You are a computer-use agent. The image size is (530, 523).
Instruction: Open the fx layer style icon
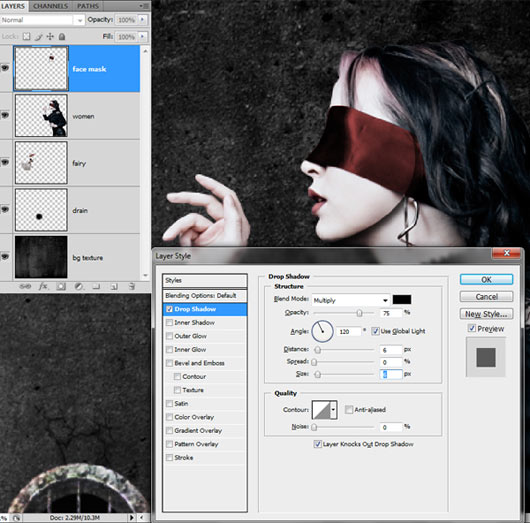pyautogui.click(x=43, y=287)
